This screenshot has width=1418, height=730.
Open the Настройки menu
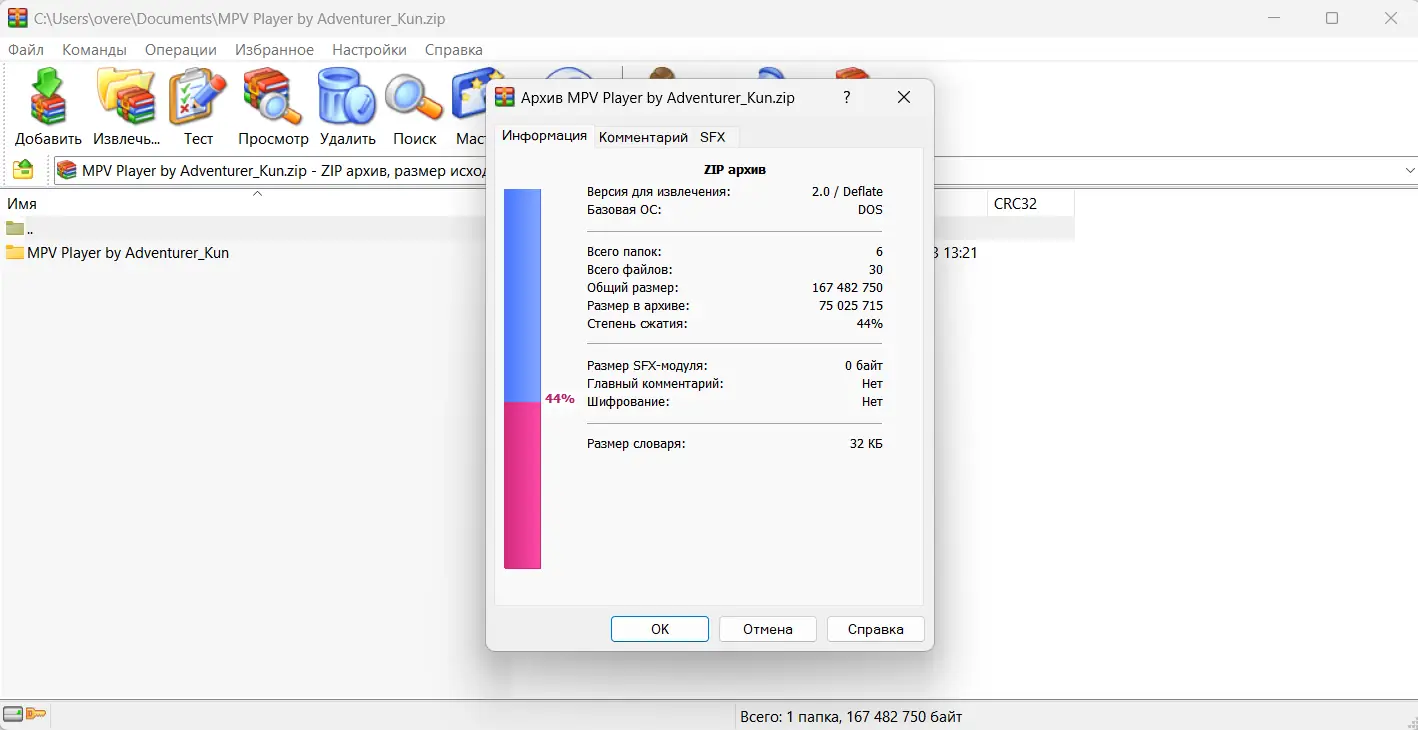[370, 50]
